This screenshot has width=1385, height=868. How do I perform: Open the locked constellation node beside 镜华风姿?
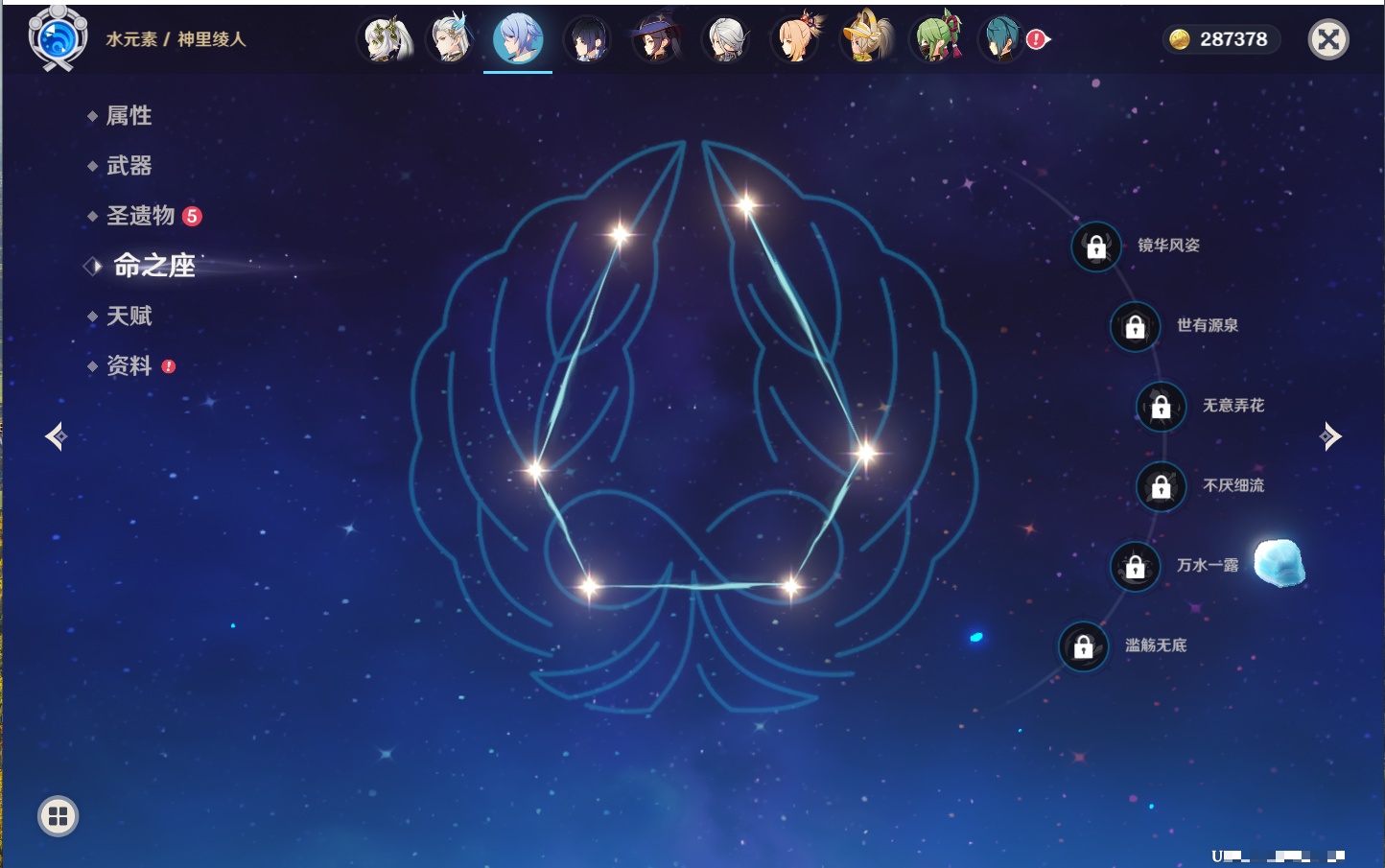pyautogui.click(x=1096, y=246)
